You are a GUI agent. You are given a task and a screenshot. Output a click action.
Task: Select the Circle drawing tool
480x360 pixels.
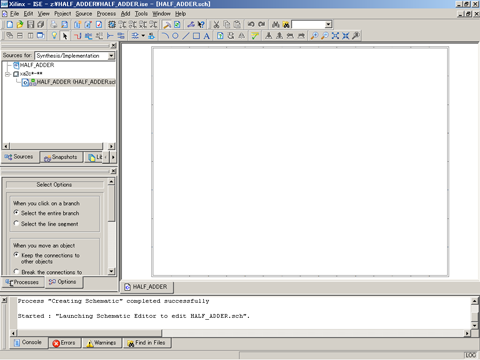click(175, 36)
